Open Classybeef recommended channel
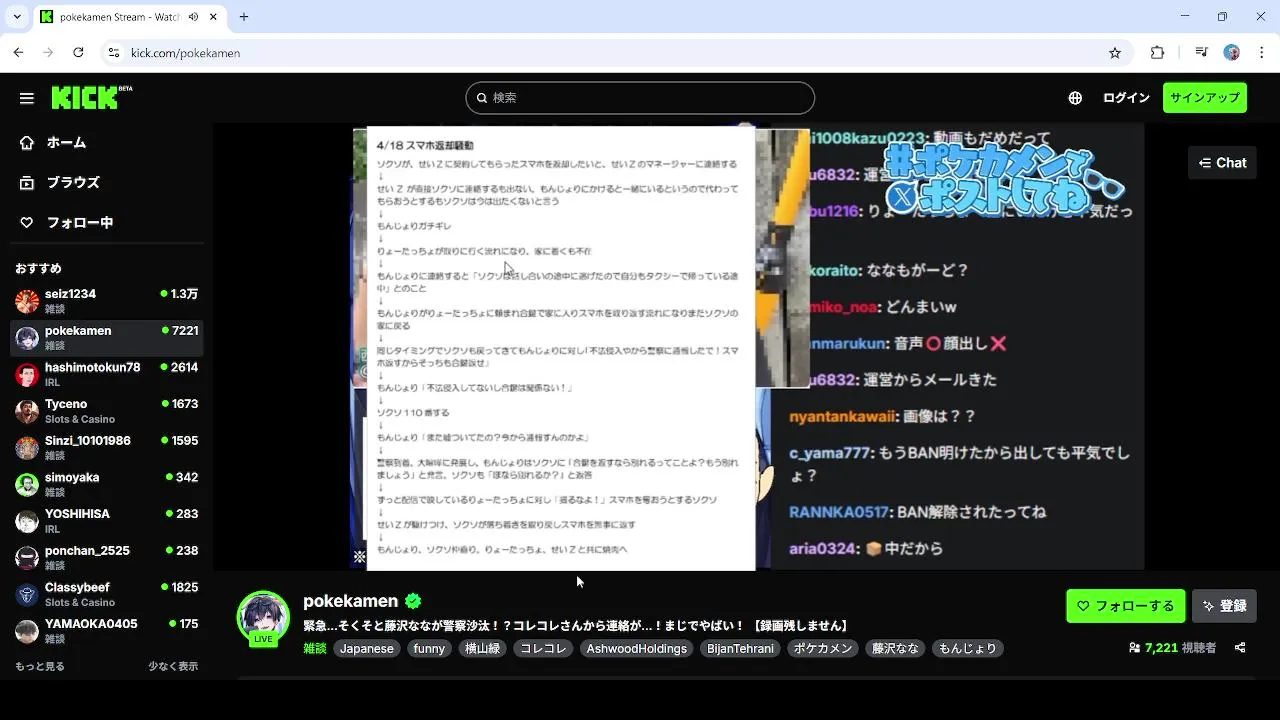 [106, 594]
